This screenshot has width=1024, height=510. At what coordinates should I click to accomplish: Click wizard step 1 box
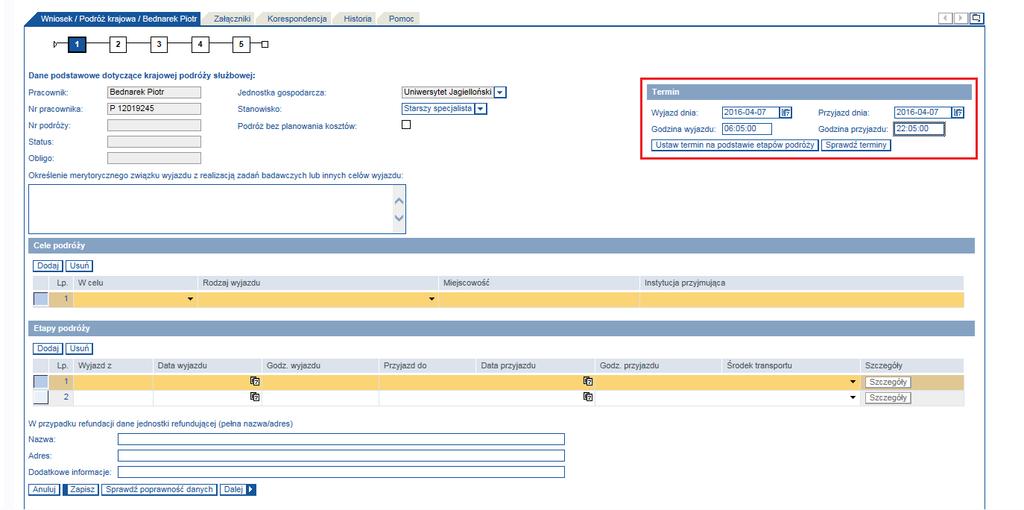click(x=76, y=44)
